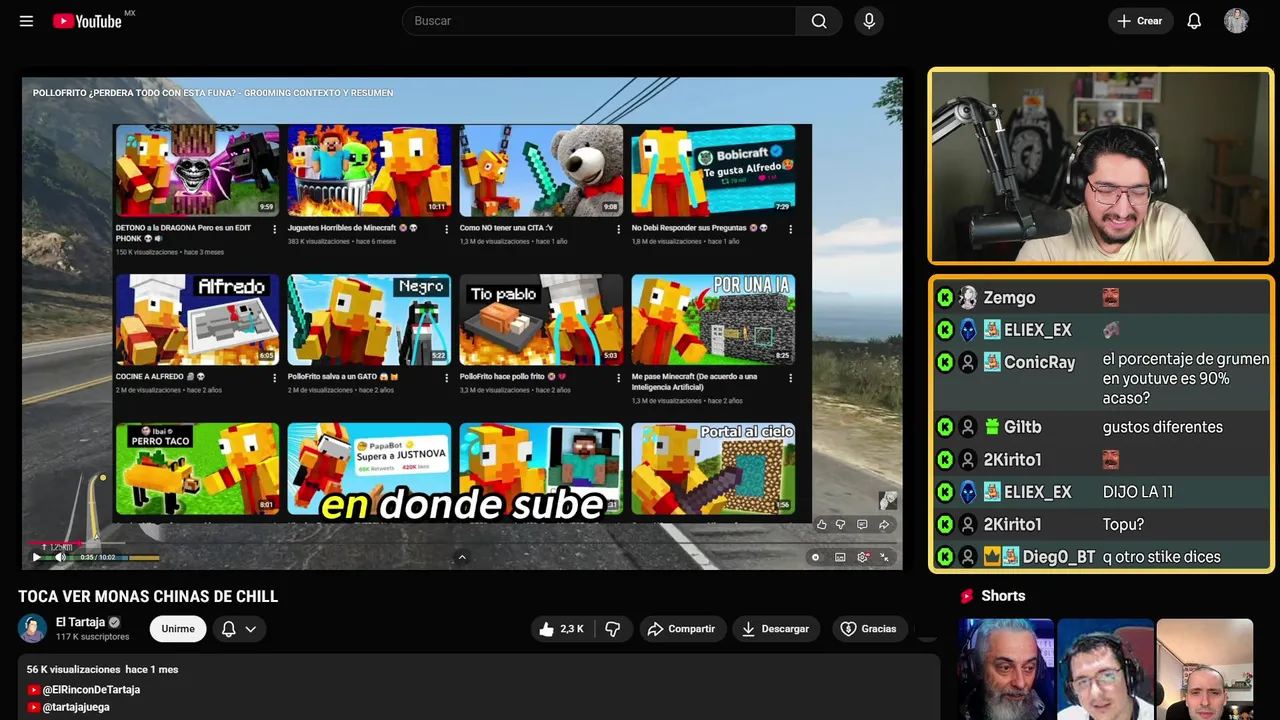
Task: Click the 'Juguetes Horribles de Minecraft' thumbnail in video
Action: [369, 170]
